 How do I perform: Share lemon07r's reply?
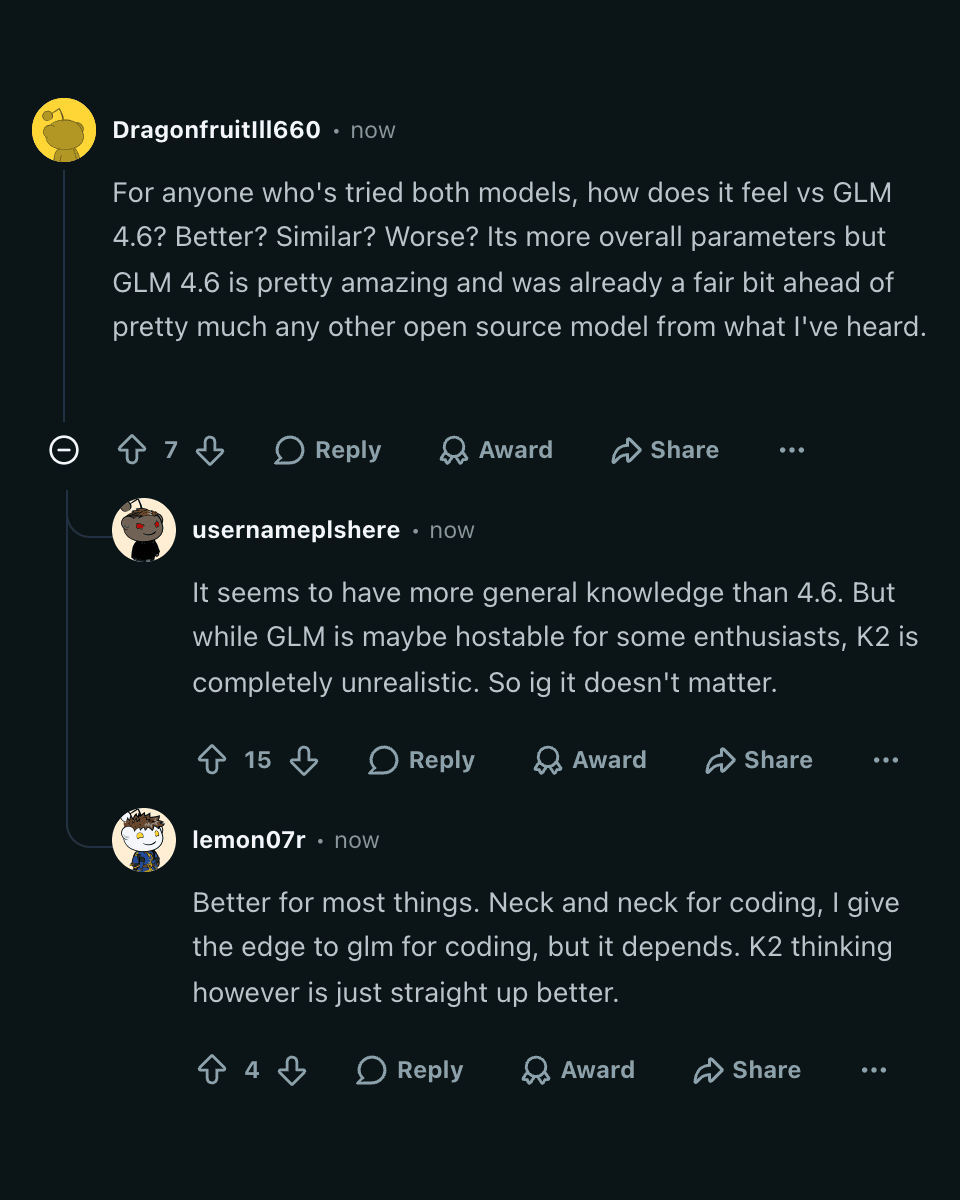[747, 1070]
